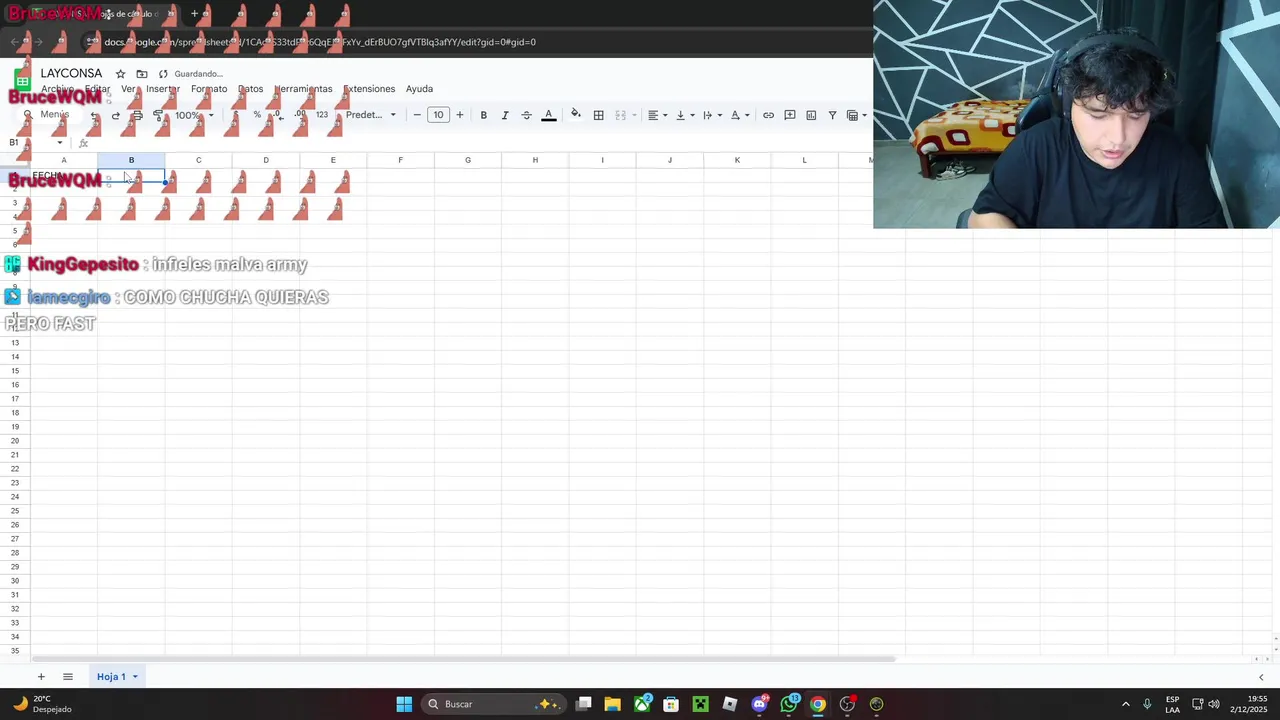
Task: Select column K header
Action: pos(737,160)
